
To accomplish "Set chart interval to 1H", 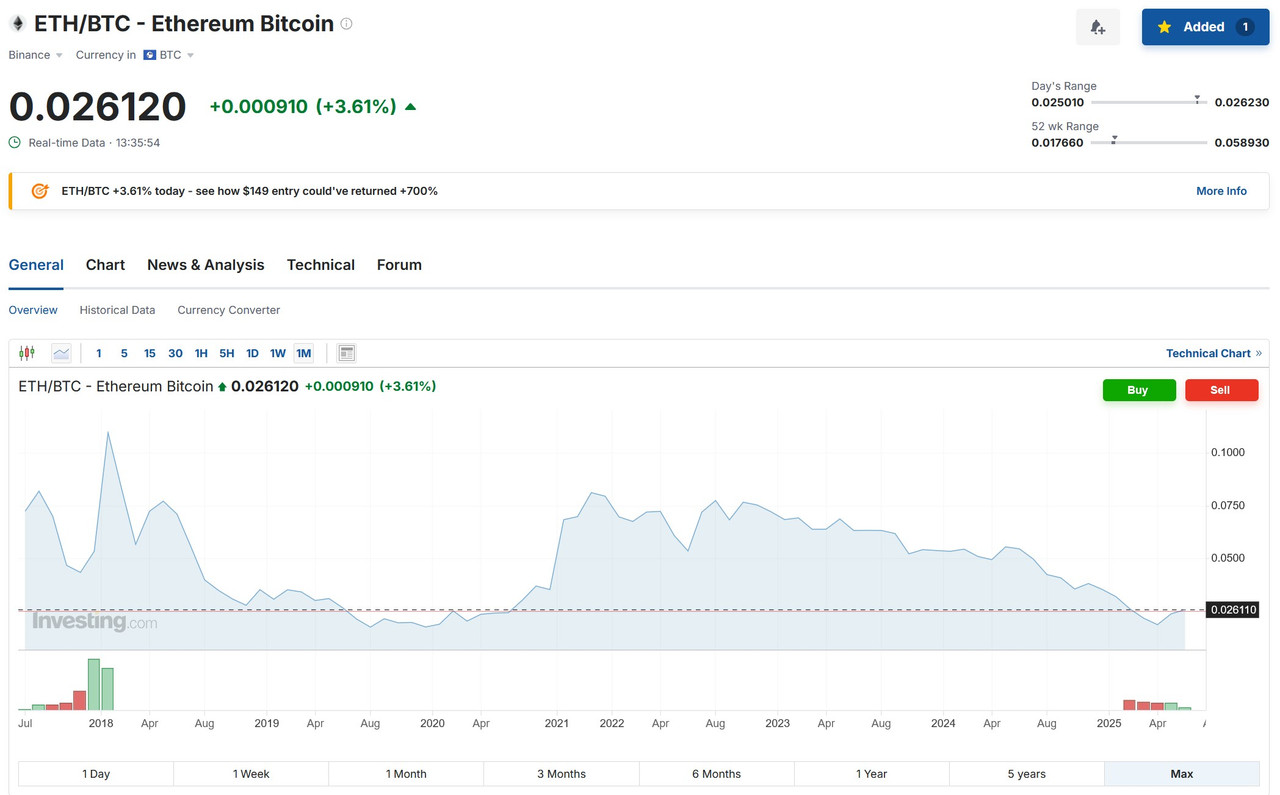I will pos(201,353).
